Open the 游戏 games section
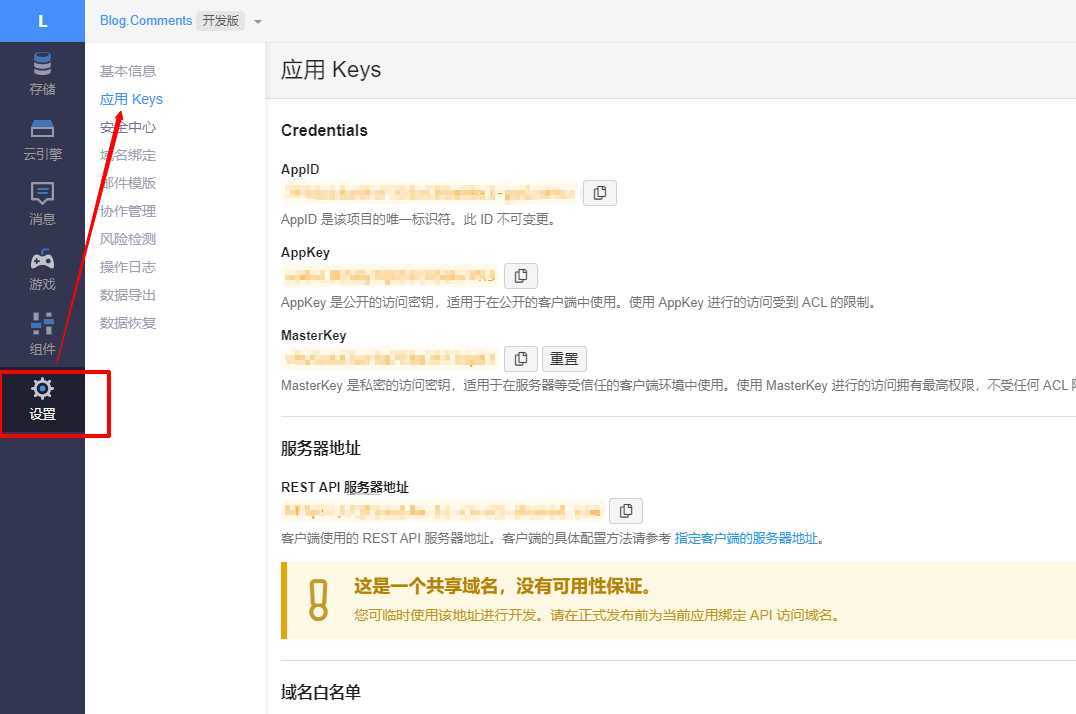1076x714 pixels. tap(42, 269)
